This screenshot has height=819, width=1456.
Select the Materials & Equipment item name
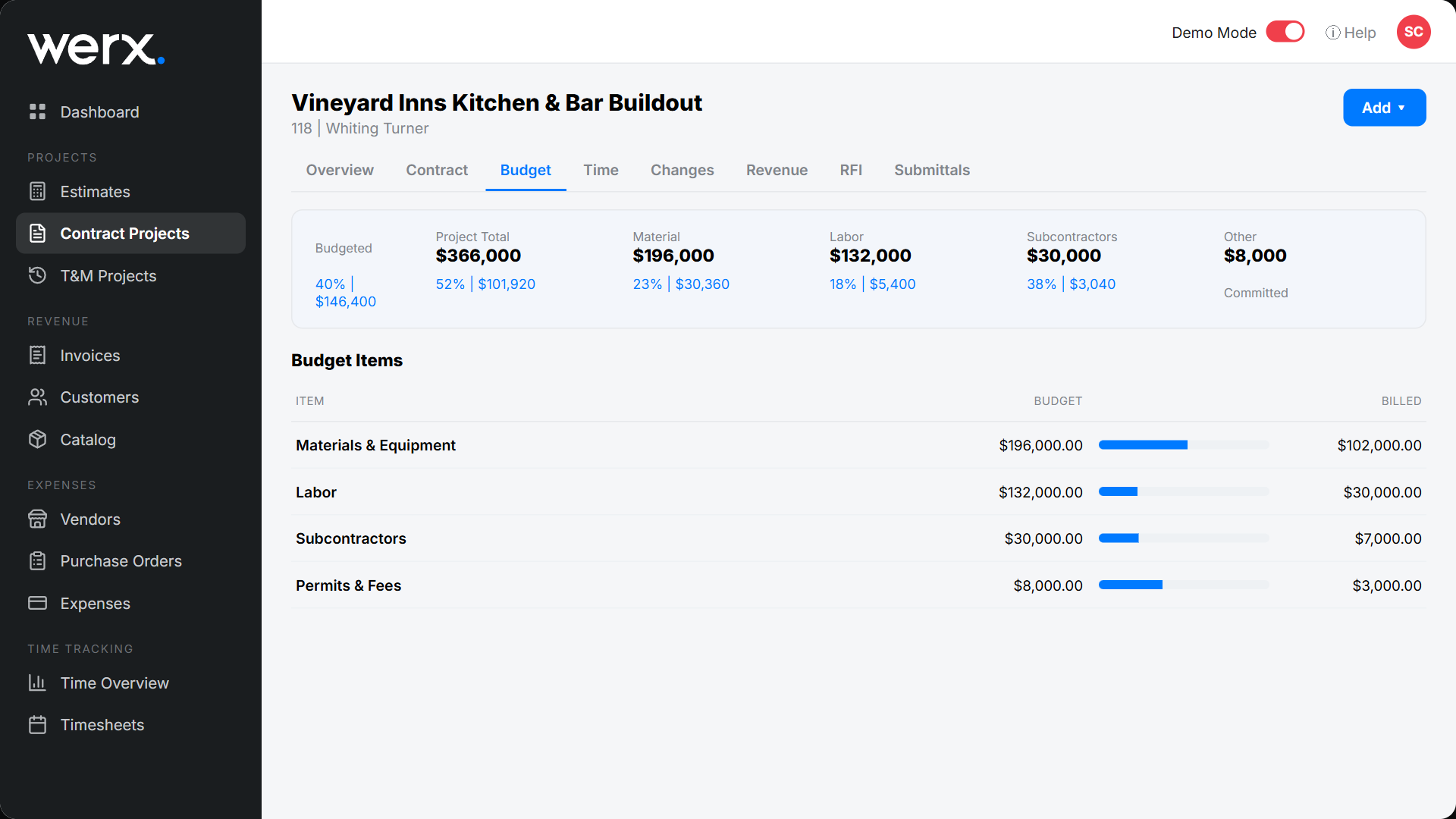(375, 445)
